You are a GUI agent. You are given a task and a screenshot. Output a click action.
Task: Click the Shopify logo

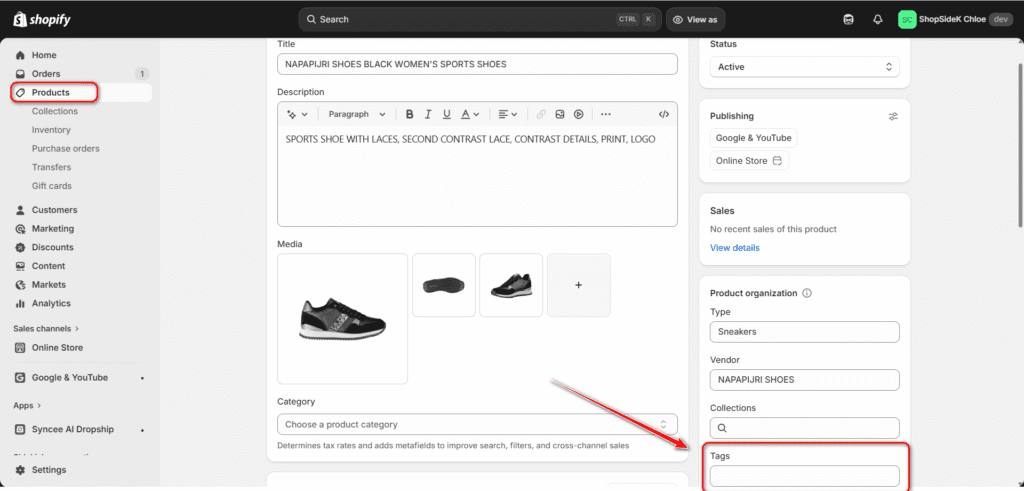pos(42,20)
